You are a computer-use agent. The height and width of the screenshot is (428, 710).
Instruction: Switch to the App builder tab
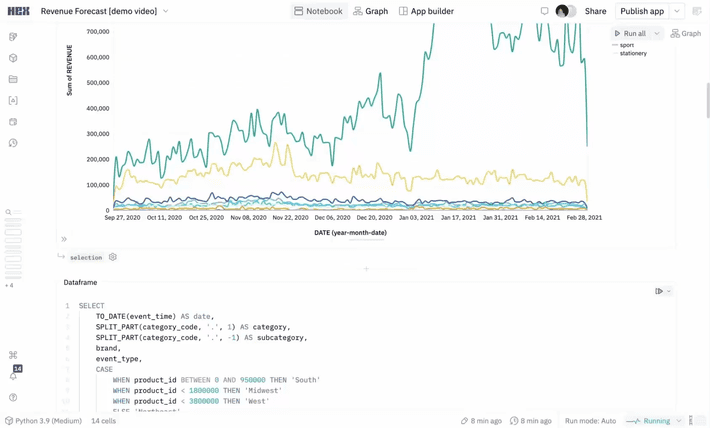[x=426, y=11]
